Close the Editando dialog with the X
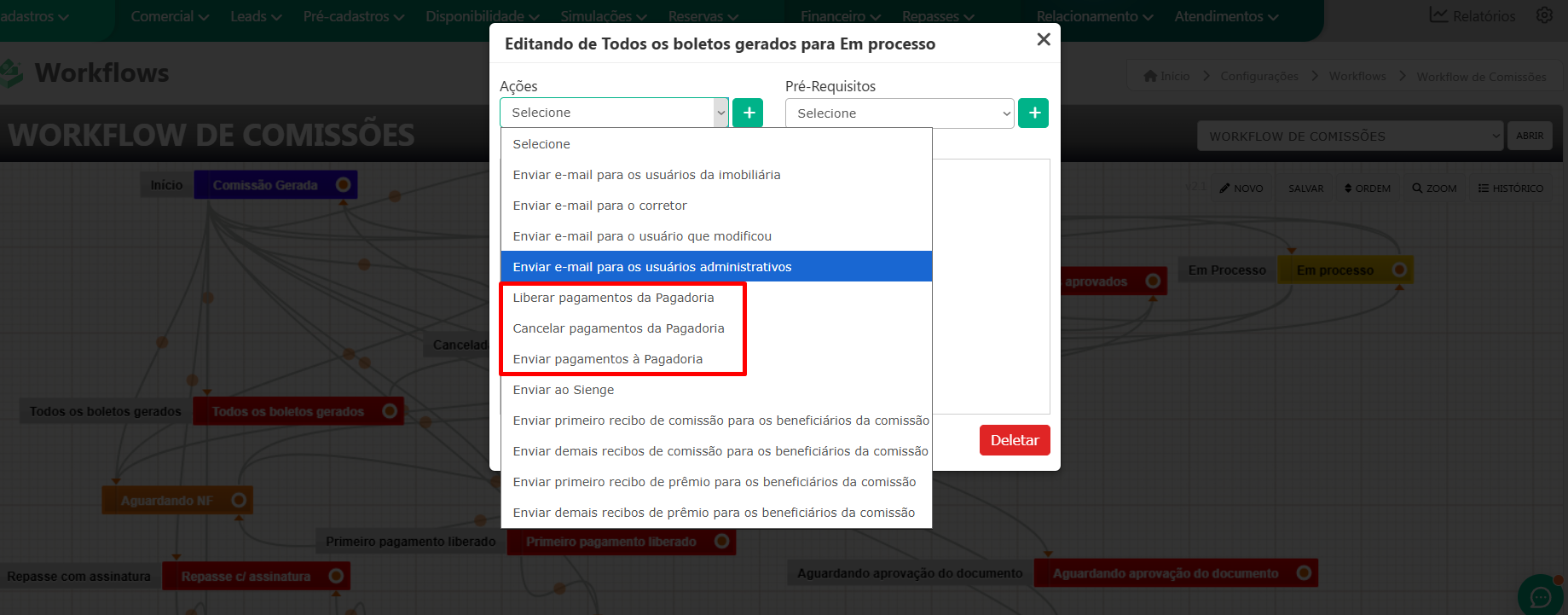This screenshot has height=615, width=1568. tap(1044, 39)
